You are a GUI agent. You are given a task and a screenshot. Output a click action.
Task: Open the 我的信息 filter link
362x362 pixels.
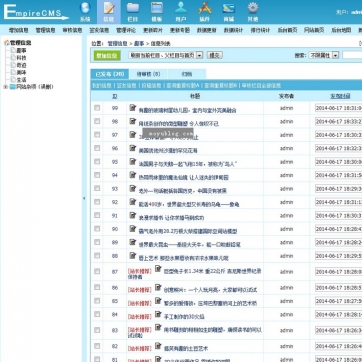pyautogui.click(x=102, y=86)
